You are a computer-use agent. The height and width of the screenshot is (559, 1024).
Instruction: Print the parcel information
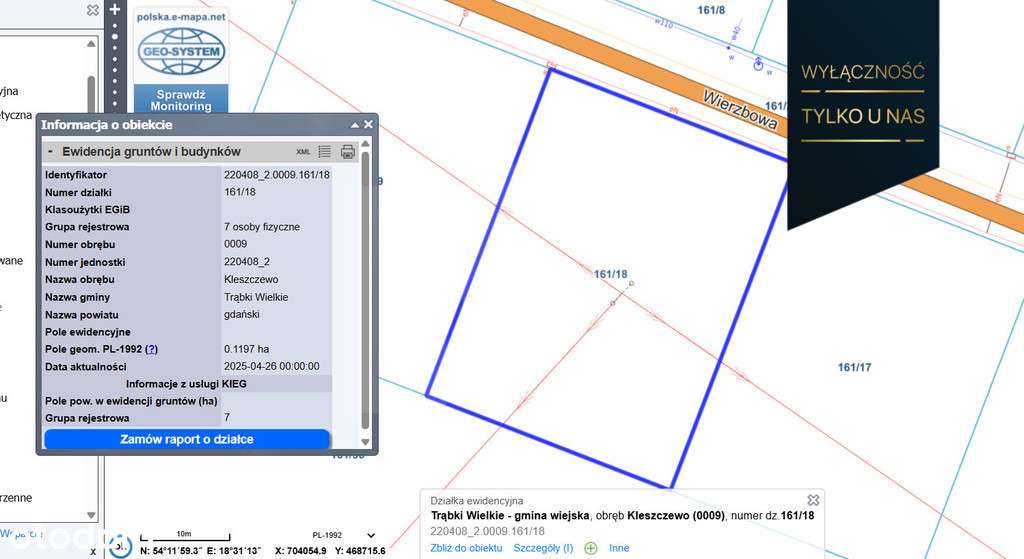click(347, 152)
